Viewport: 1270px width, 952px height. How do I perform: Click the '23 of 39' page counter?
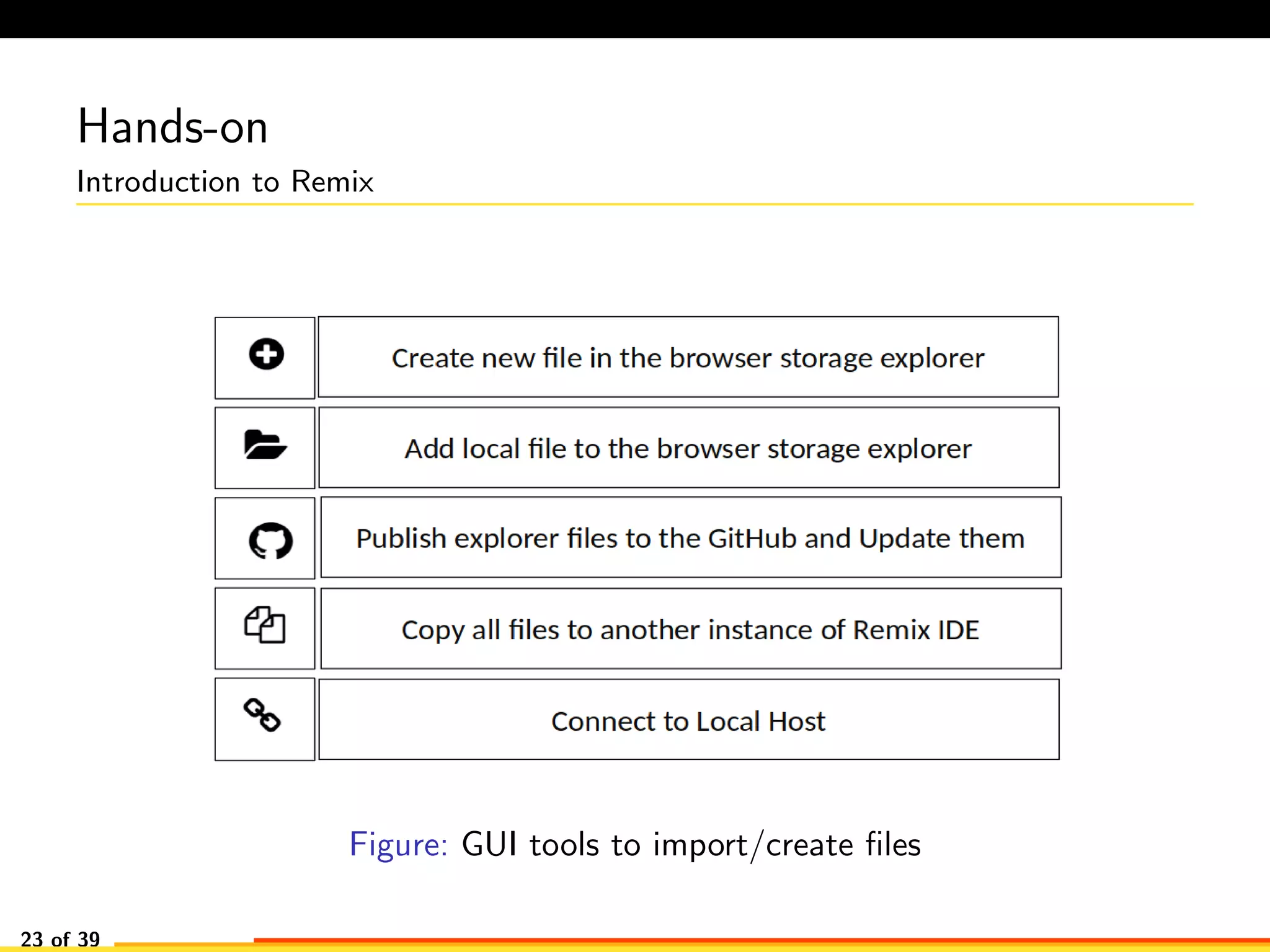click(60, 939)
